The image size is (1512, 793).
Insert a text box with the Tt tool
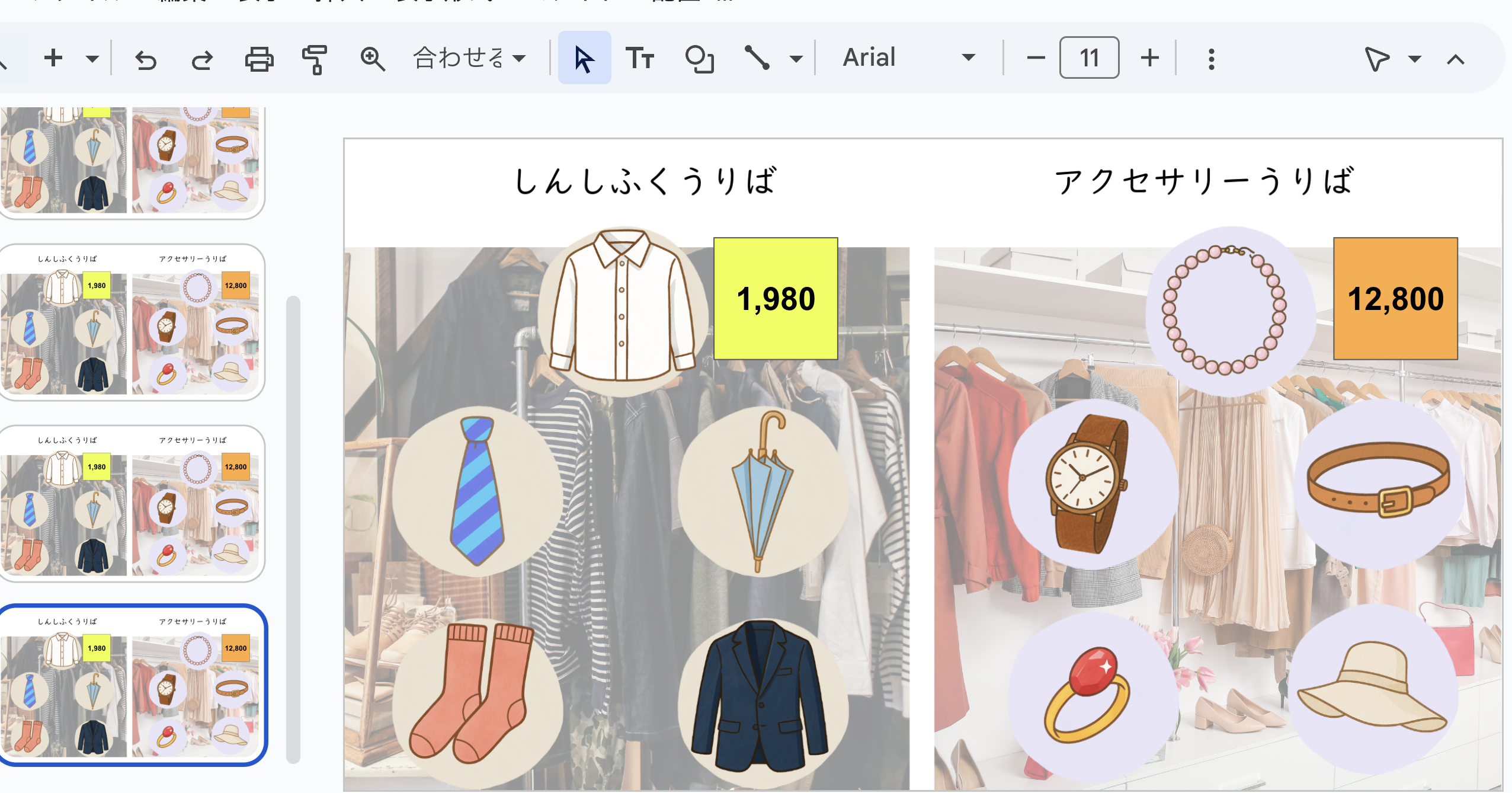coord(640,58)
